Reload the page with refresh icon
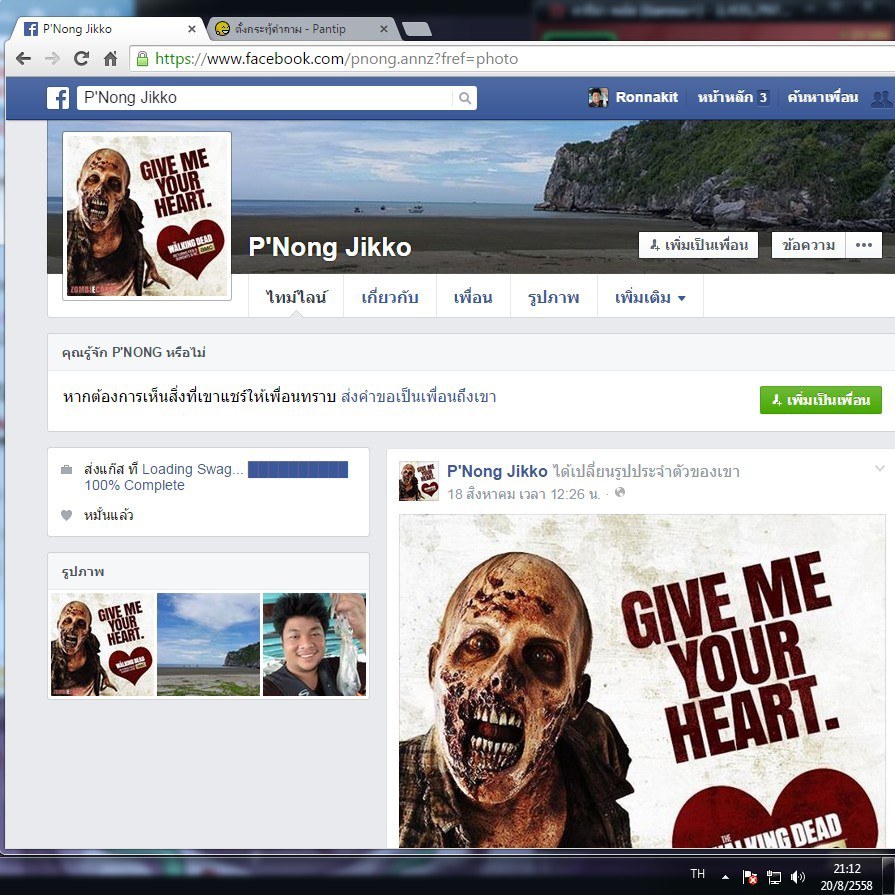895x895 pixels. pos(81,59)
